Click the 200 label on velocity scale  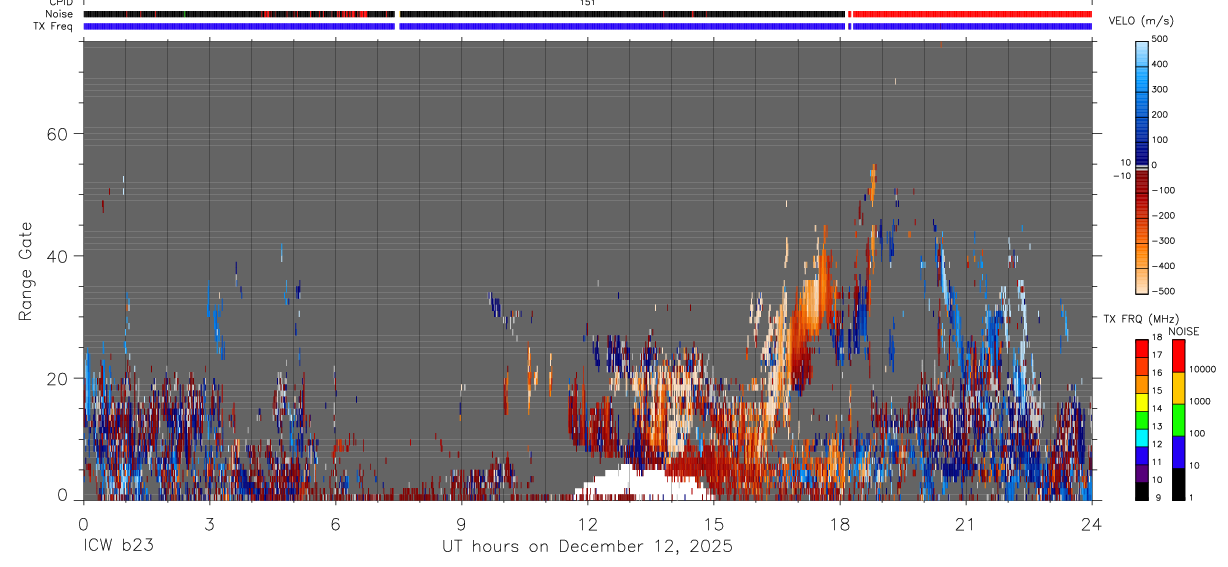tap(1160, 115)
